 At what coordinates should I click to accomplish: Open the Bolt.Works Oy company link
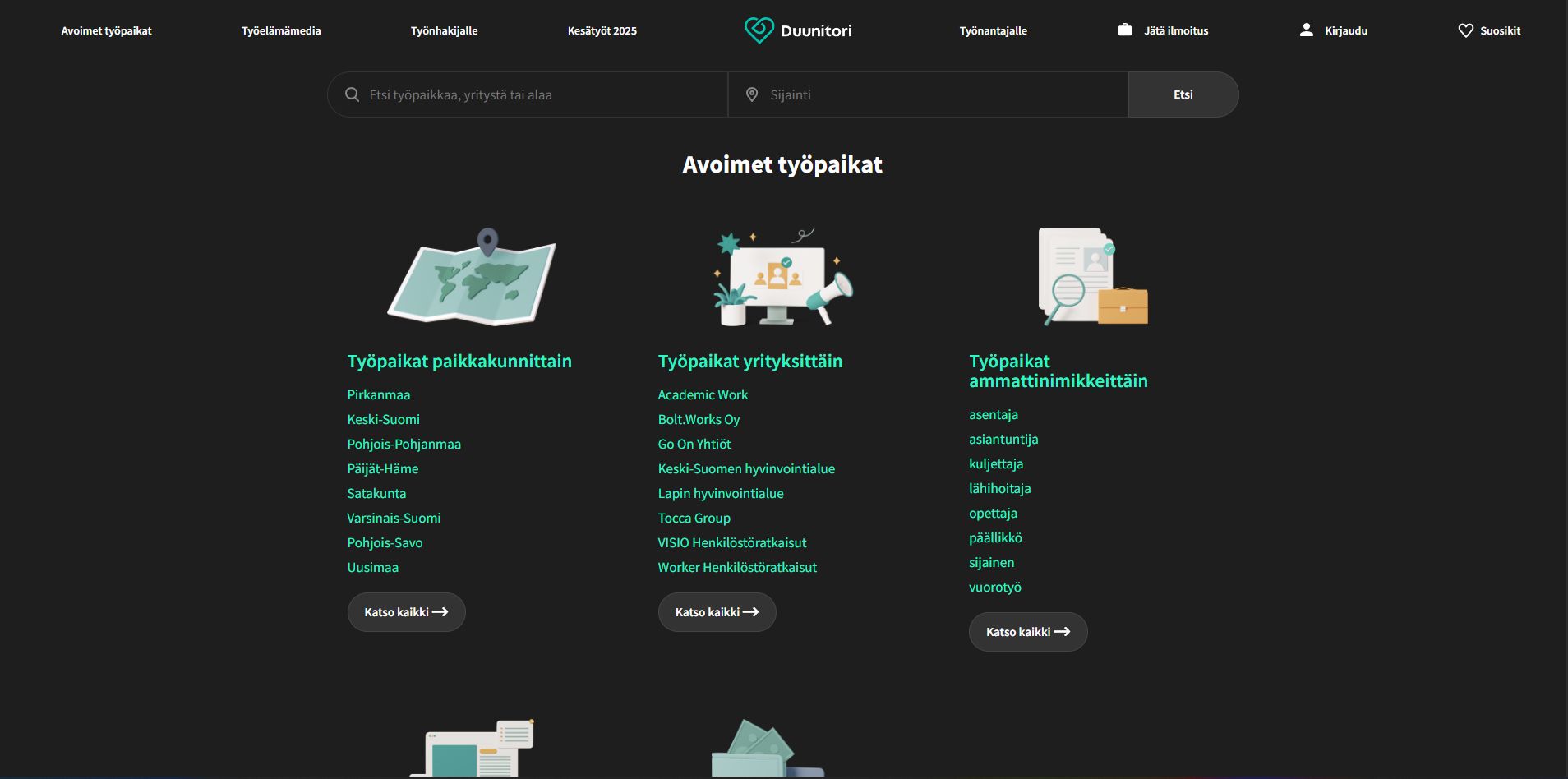tap(699, 419)
